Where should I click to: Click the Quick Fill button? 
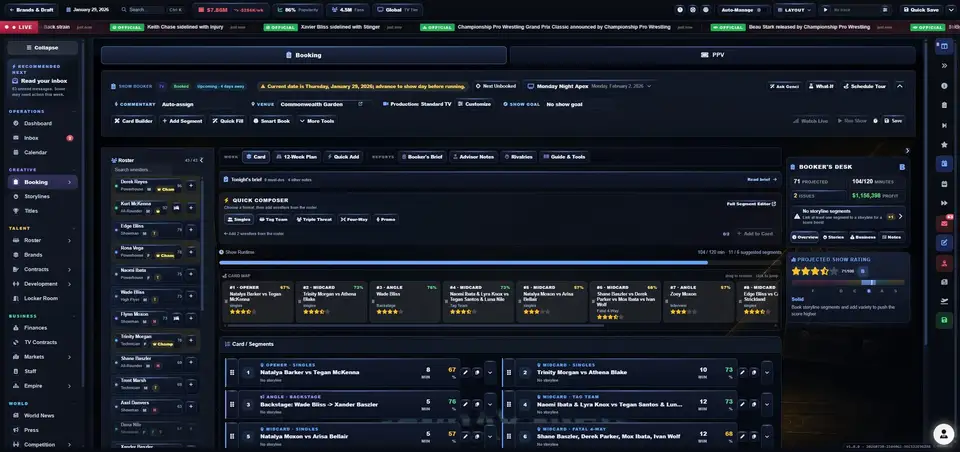click(228, 121)
